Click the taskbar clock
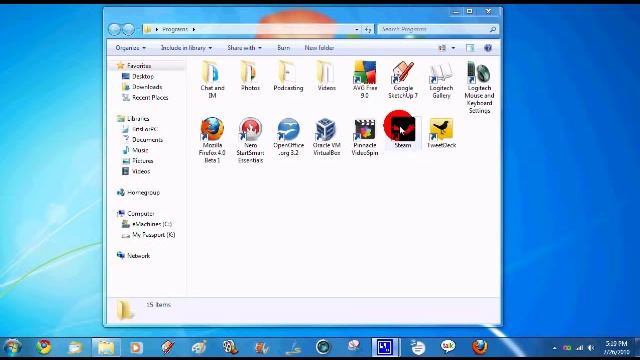Screen dimensions: 640x360 [616, 347]
